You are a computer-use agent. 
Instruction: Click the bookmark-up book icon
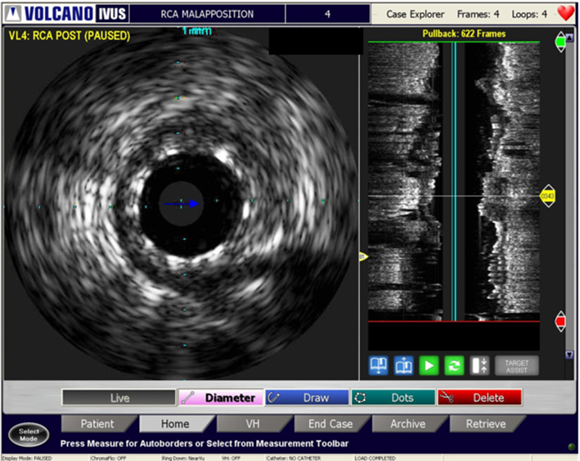[404, 366]
